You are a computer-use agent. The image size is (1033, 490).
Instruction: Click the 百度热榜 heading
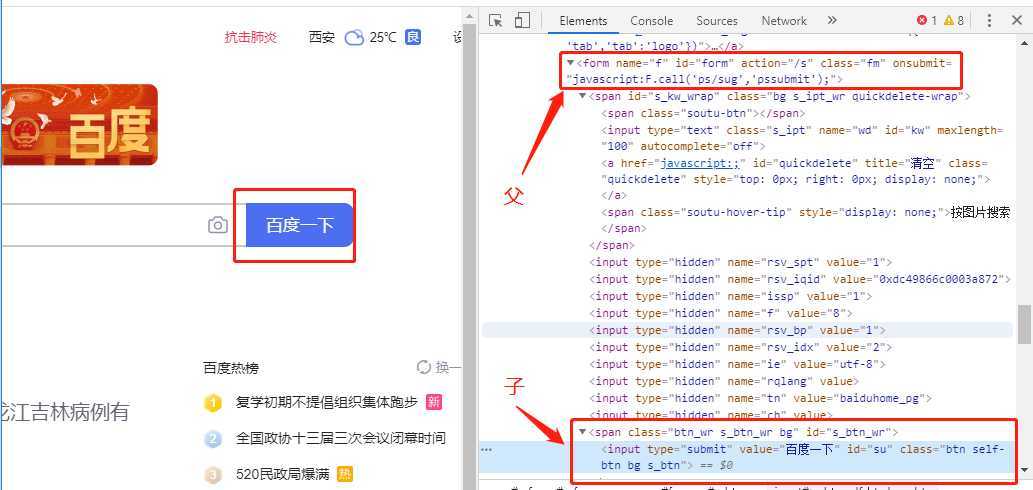pos(231,368)
